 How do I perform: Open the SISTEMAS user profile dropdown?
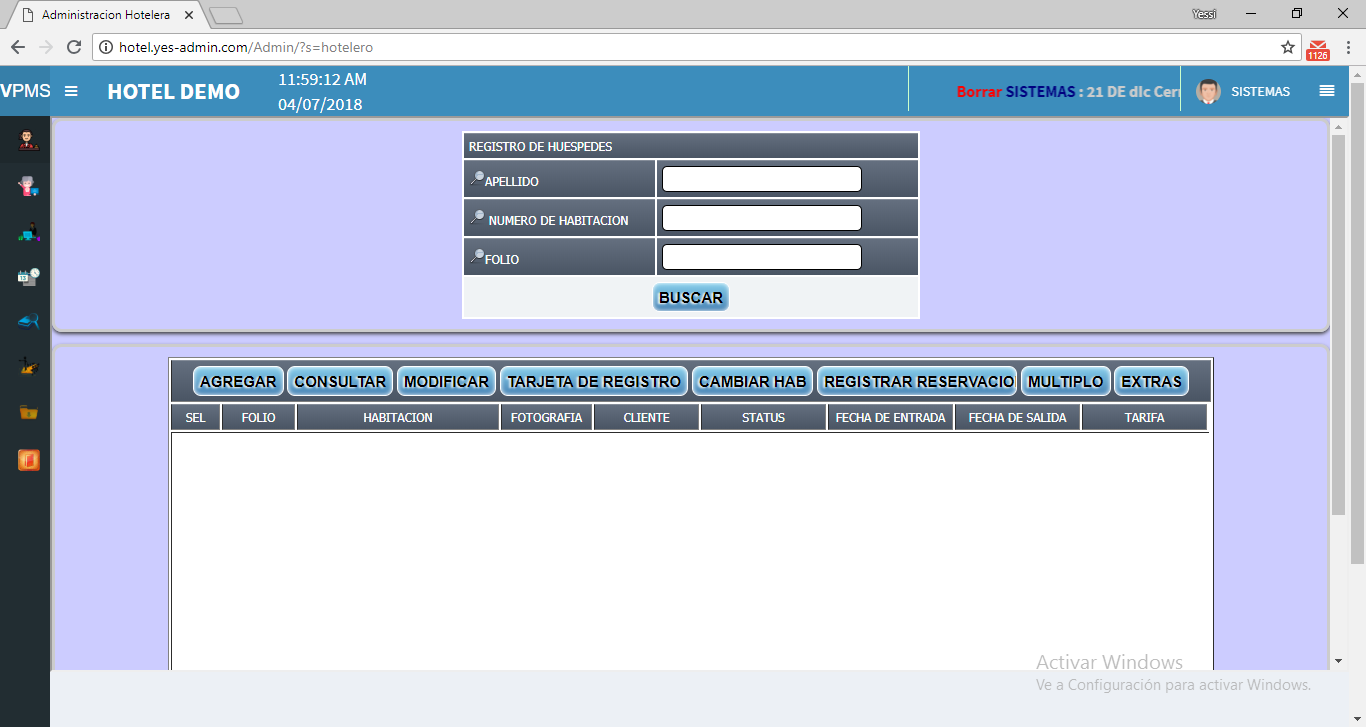click(x=1243, y=91)
